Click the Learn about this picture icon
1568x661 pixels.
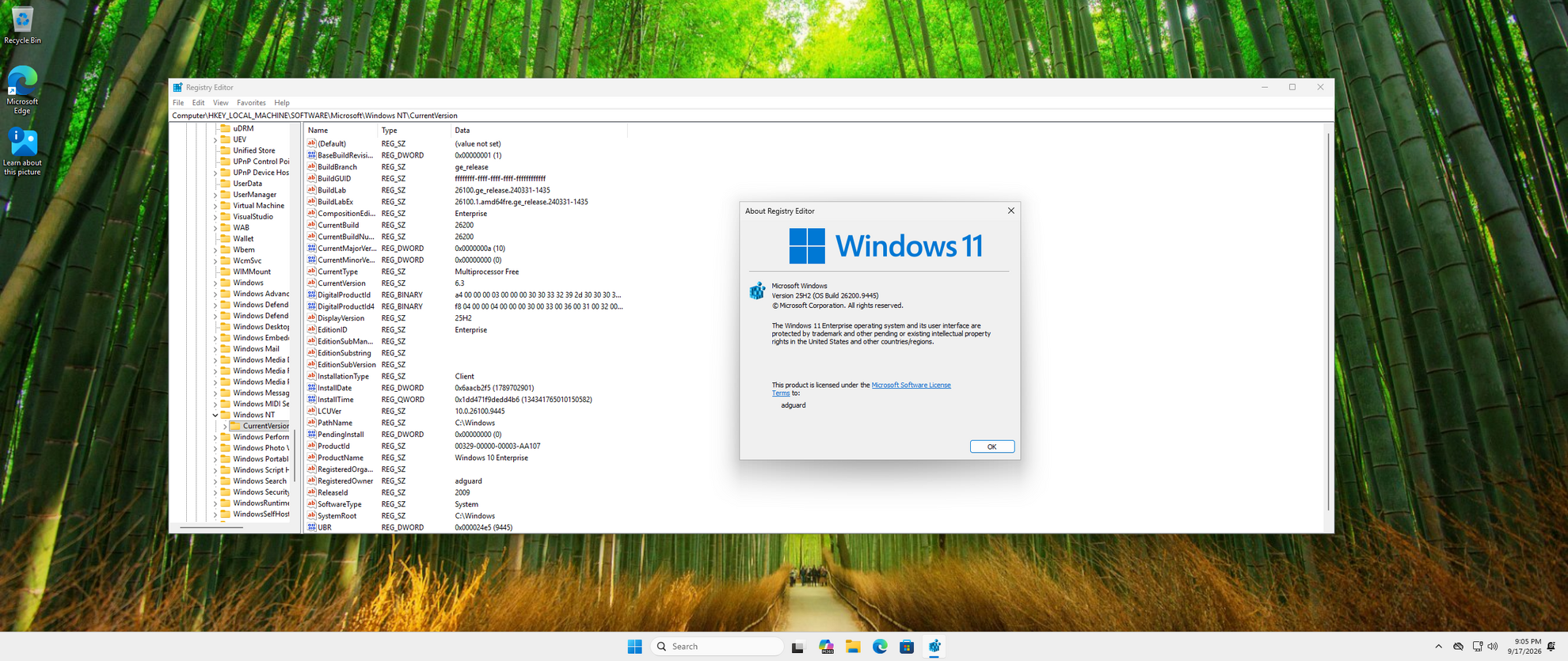click(x=22, y=151)
